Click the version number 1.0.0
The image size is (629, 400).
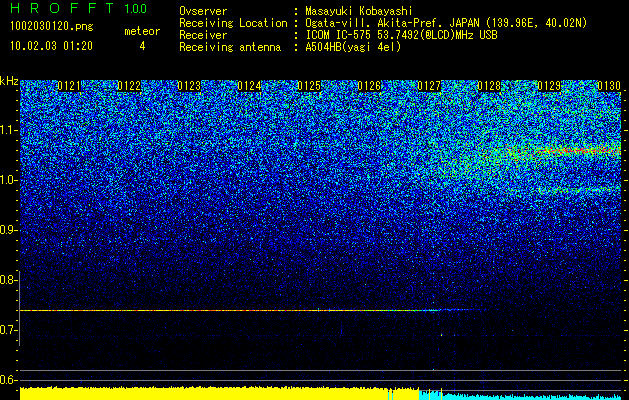[x=136, y=8]
